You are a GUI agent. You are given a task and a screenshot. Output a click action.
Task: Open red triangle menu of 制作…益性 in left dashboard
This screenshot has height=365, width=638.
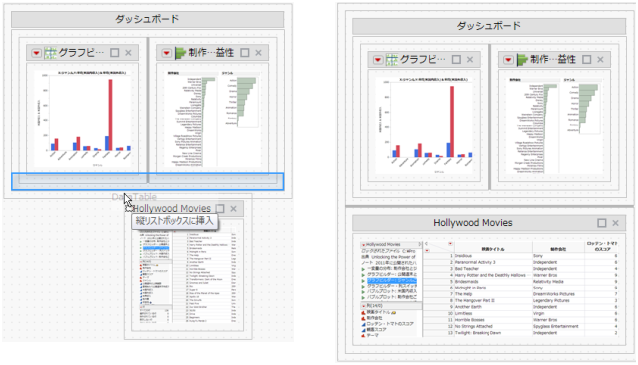point(166,53)
